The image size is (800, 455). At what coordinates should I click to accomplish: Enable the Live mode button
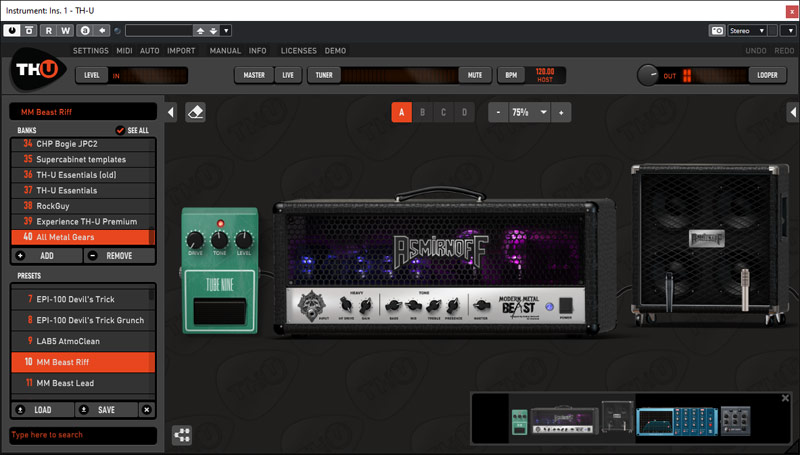(288, 75)
